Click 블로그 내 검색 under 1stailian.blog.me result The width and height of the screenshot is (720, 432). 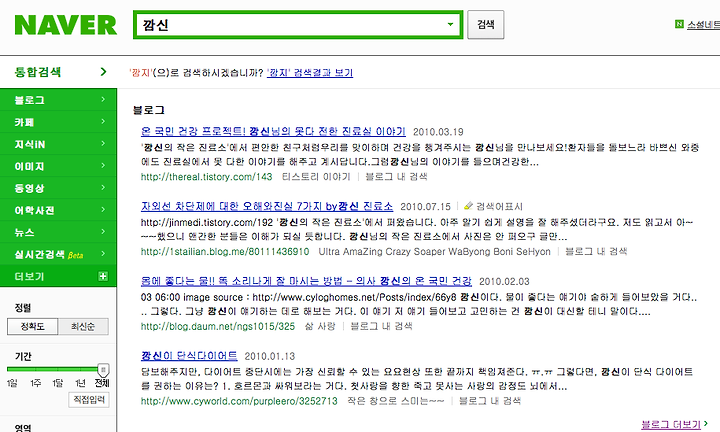click(x=596, y=252)
